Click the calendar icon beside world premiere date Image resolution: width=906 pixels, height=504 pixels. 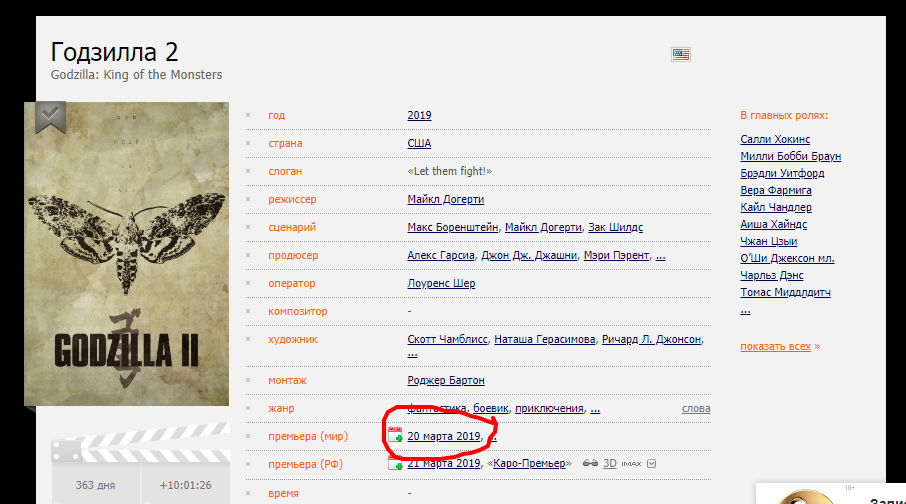pyautogui.click(x=395, y=435)
